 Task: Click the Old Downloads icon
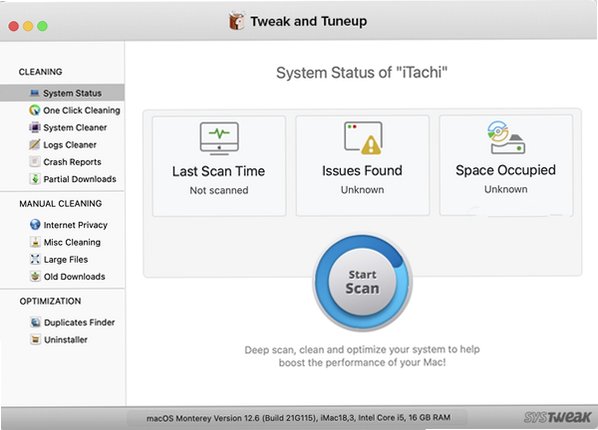click(x=35, y=276)
